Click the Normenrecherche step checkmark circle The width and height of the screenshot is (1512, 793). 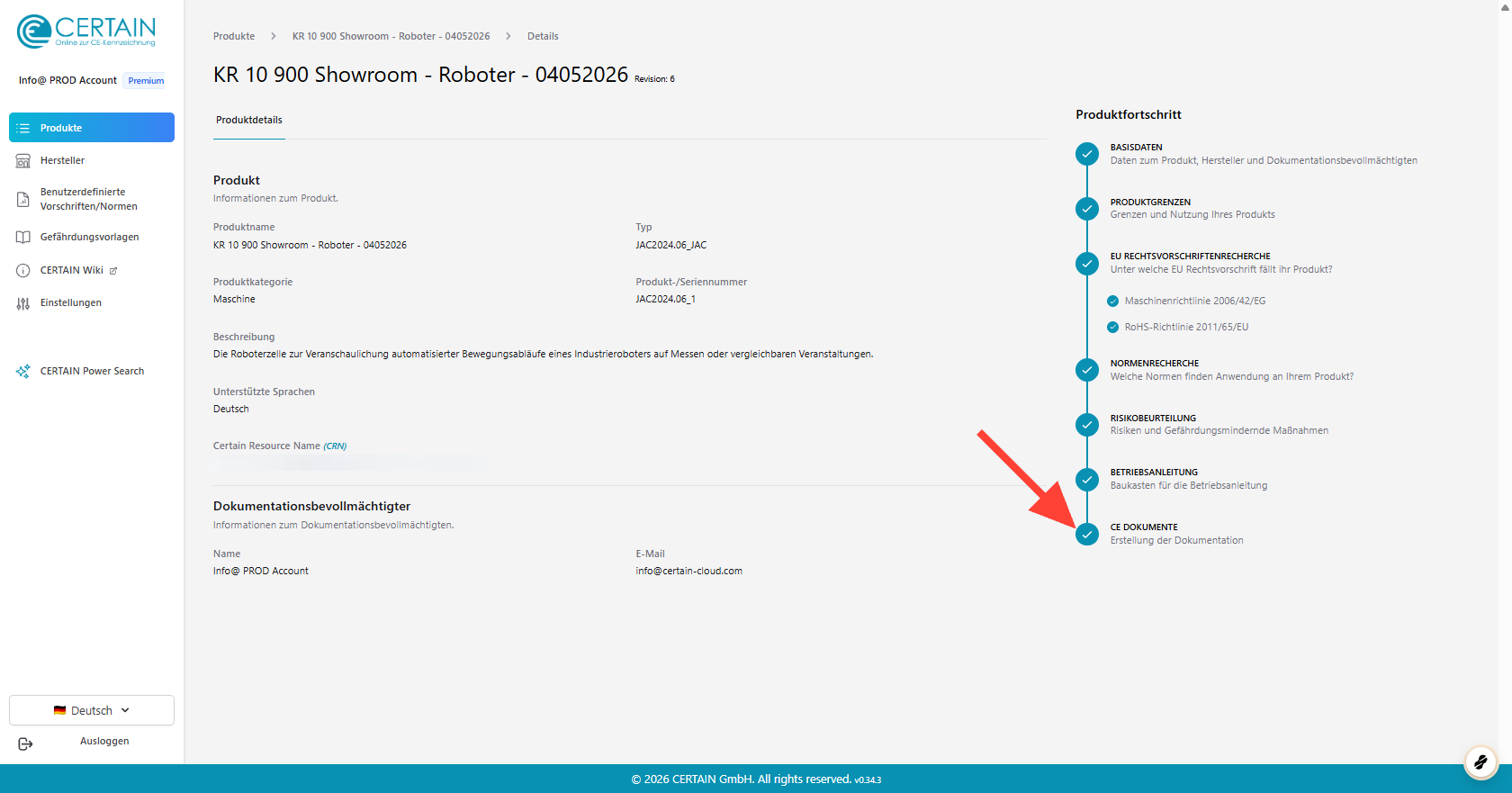pyautogui.click(x=1087, y=370)
